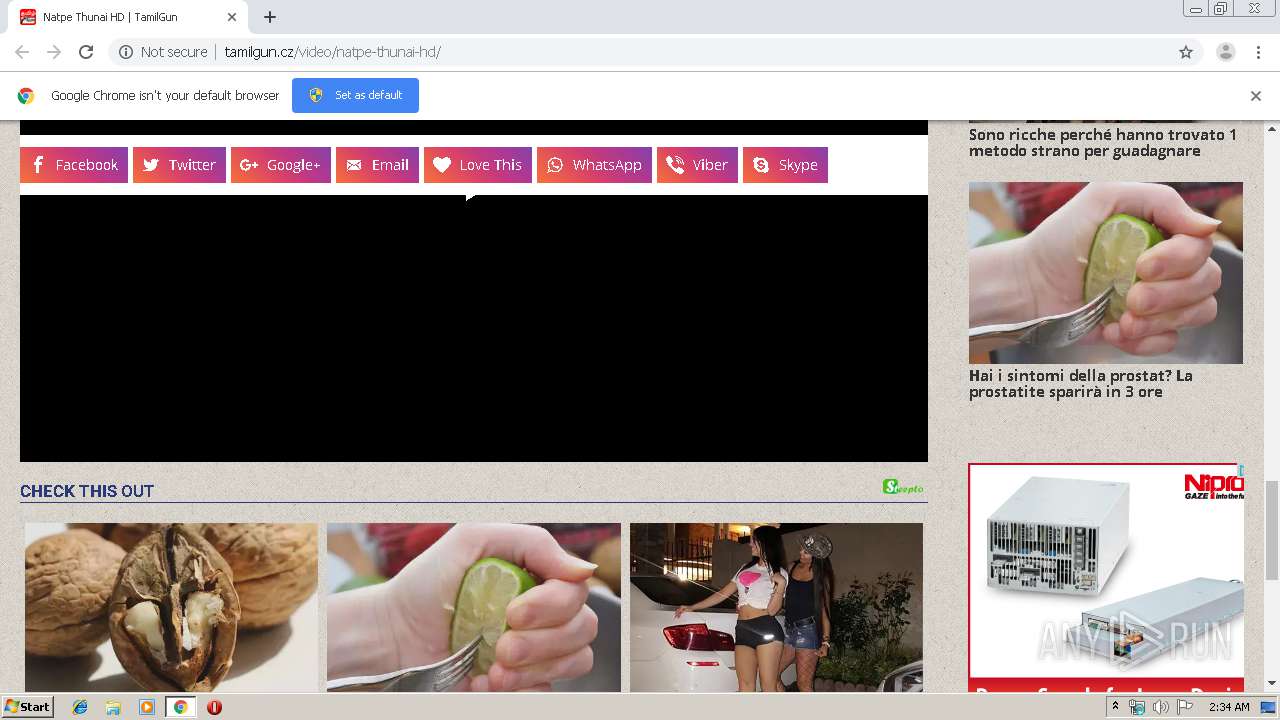Open the sidebar lime-with-fork ad image
Screen dimensions: 1280x720
[x=1106, y=272]
